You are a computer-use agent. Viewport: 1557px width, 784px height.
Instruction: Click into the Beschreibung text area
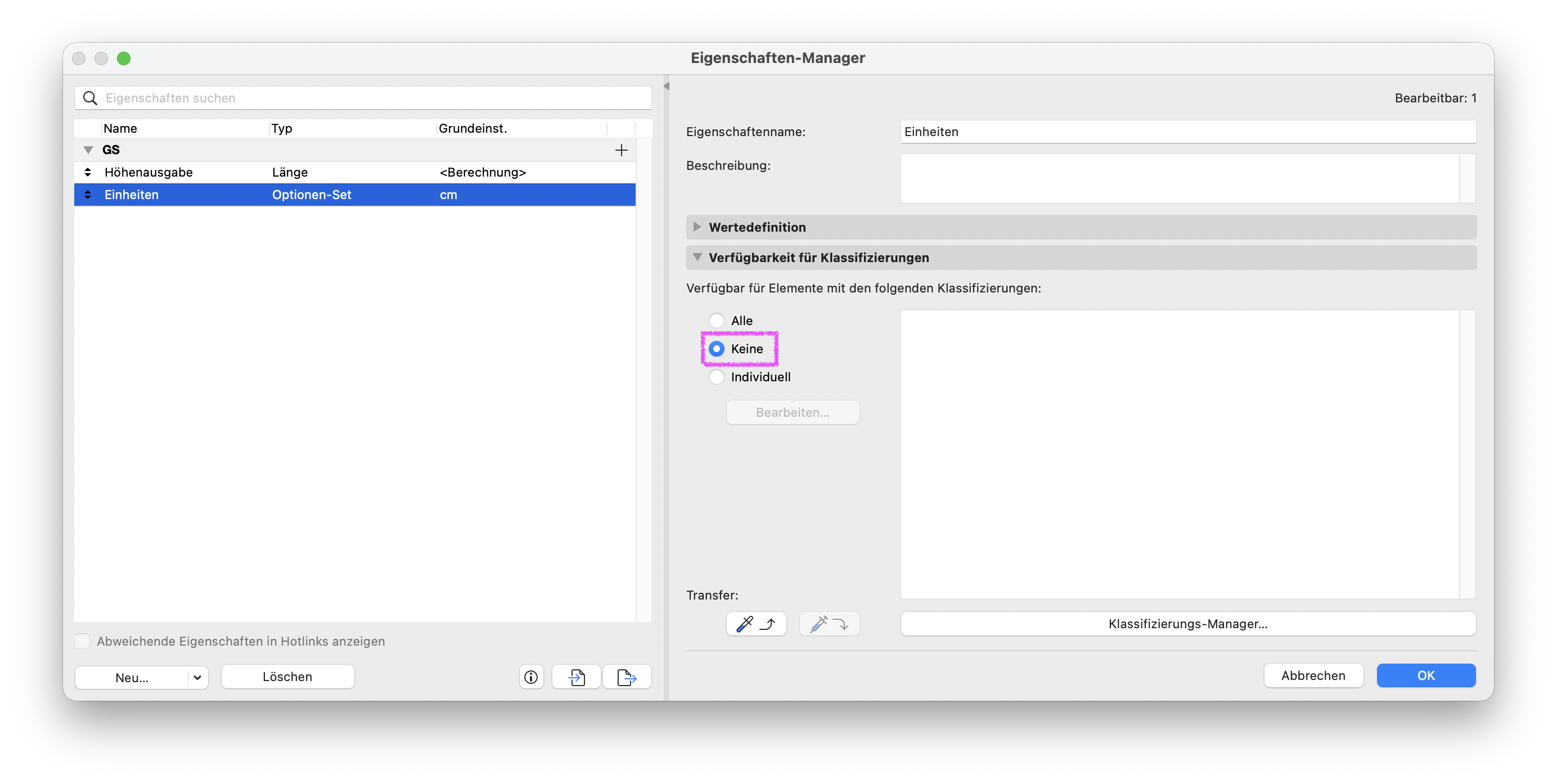pos(1179,178)
